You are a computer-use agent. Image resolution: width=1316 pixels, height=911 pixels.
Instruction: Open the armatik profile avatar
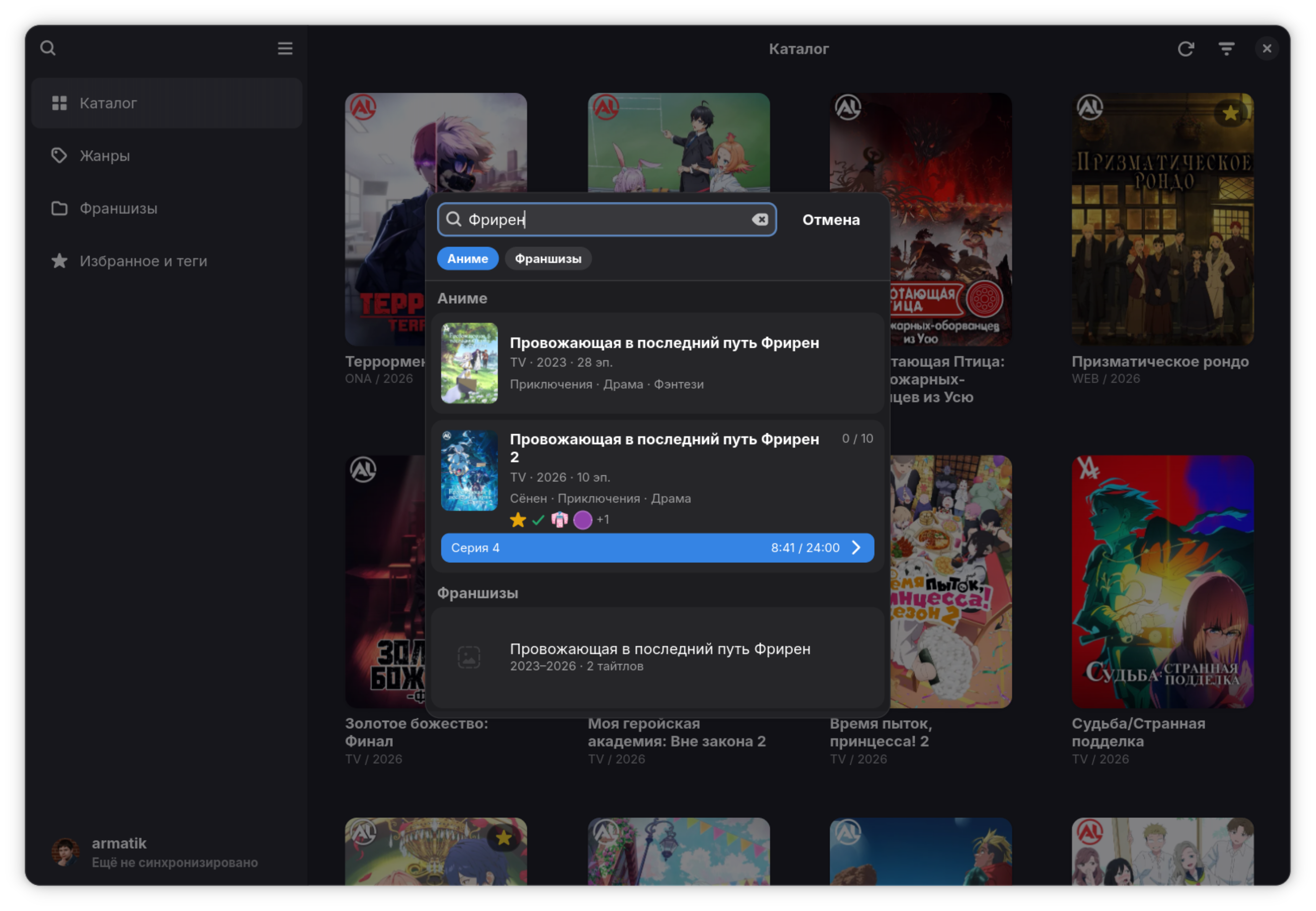(x=66, y=852)
